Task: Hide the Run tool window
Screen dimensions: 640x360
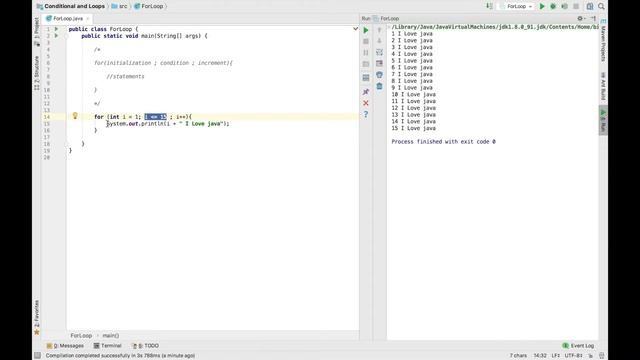Action: (593, 18)
